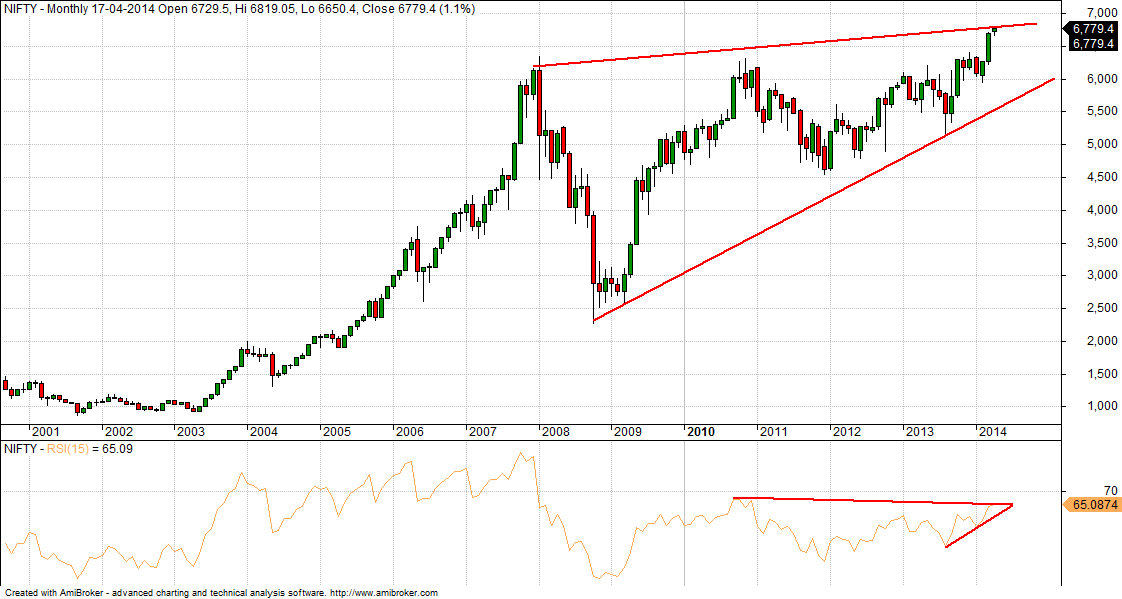1122x599 pixels.
Task: Select the orange 65.0874 RSI value tag
Action: coord(1092,506)
